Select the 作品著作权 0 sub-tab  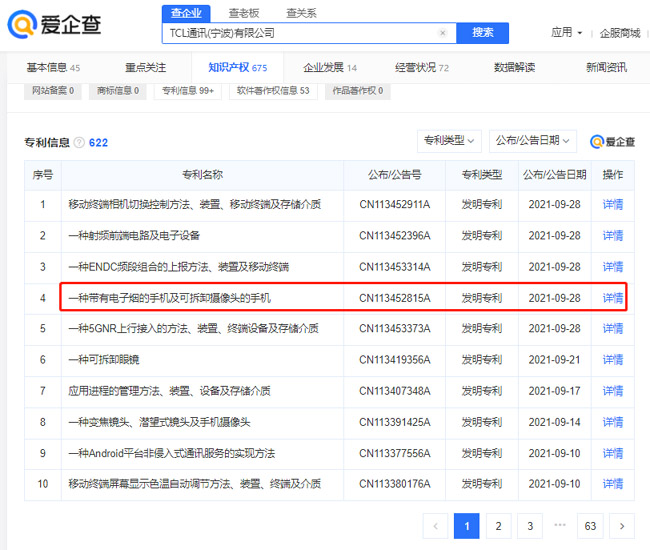(358, 91)
